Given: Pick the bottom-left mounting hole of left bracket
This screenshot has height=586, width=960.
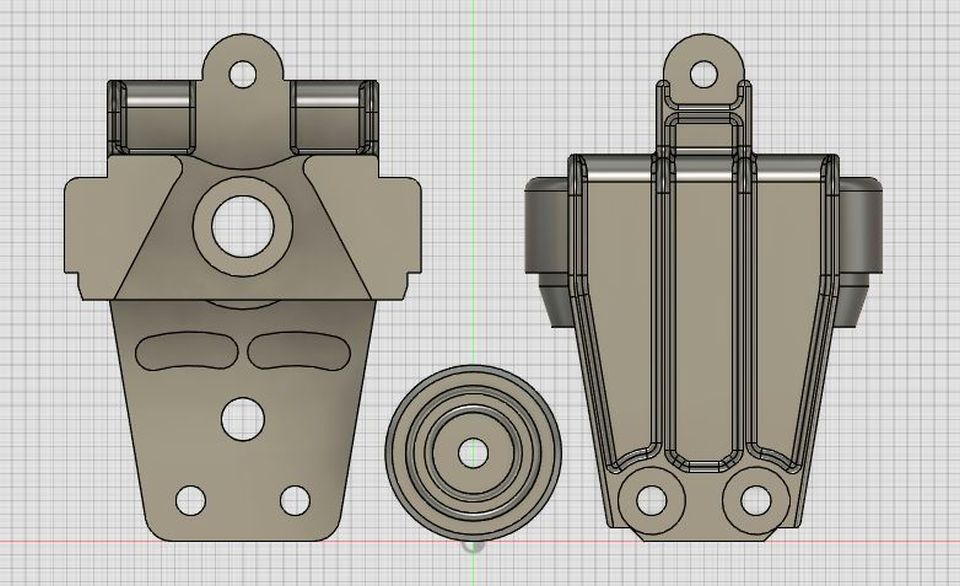Looking at the screenshot, I should pyautogui.click(x=189, y=497).
